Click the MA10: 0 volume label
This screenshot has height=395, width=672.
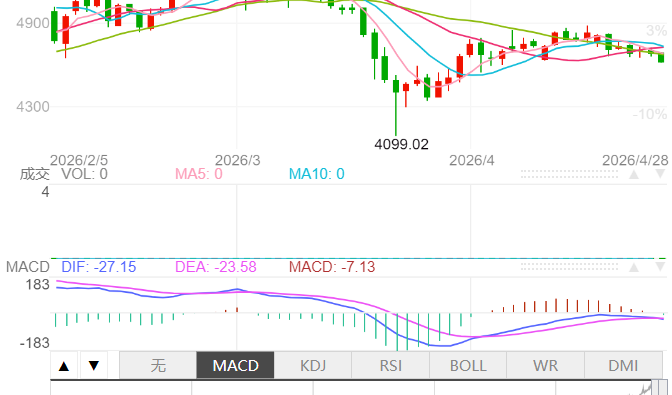click(317, 174)
